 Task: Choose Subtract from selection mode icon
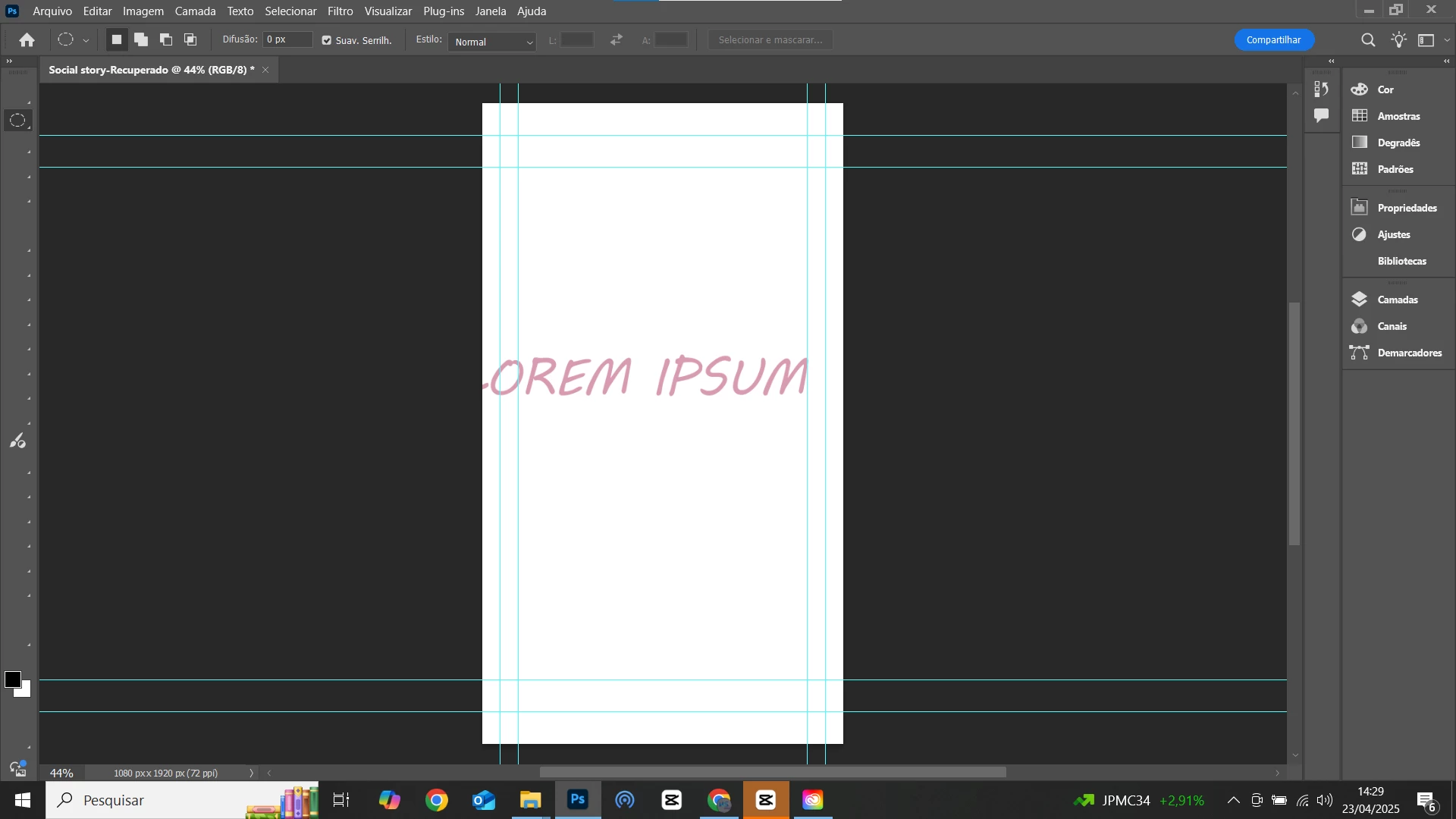coord(166,40)
